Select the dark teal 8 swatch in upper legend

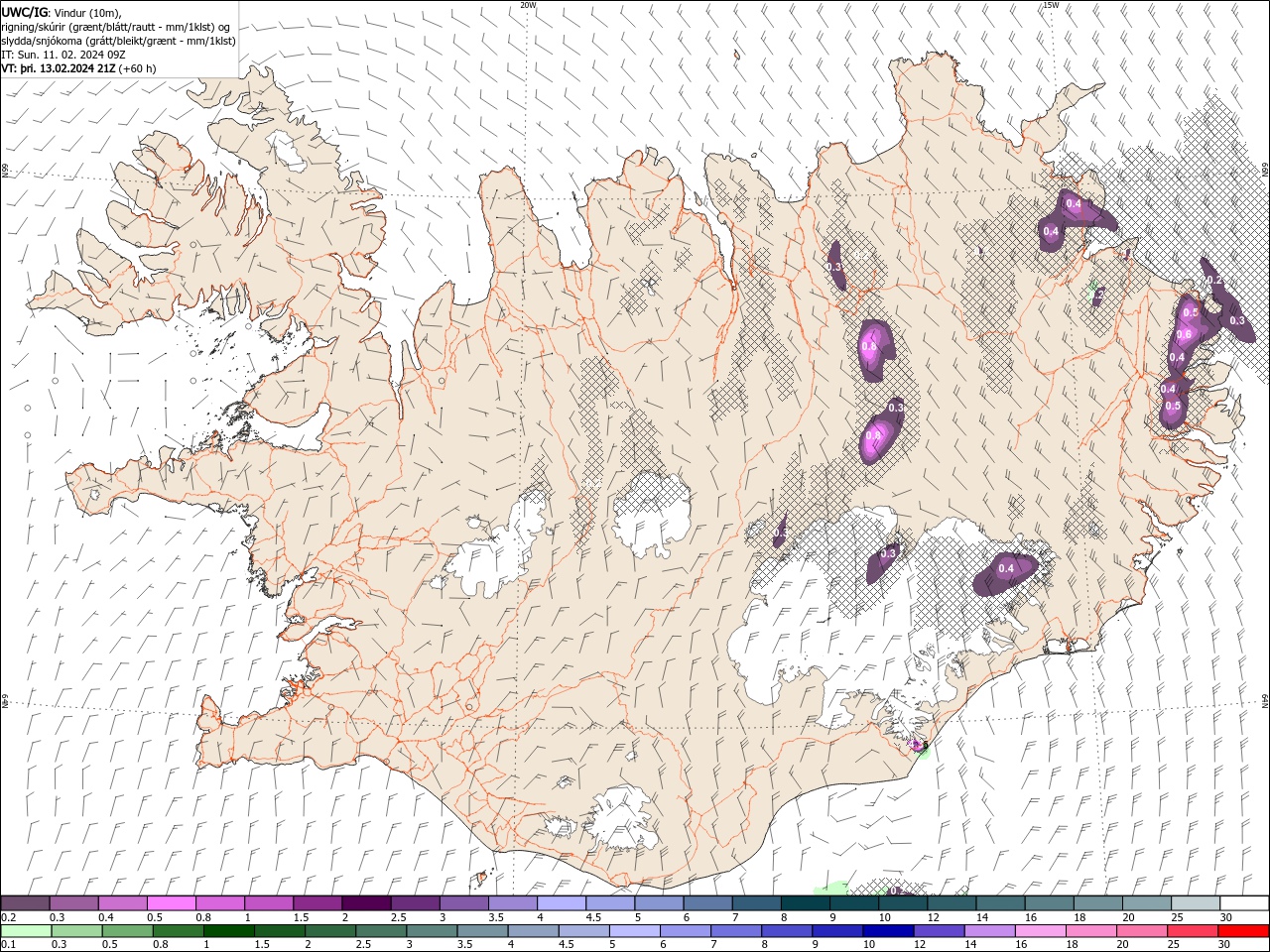coord(806,903)
